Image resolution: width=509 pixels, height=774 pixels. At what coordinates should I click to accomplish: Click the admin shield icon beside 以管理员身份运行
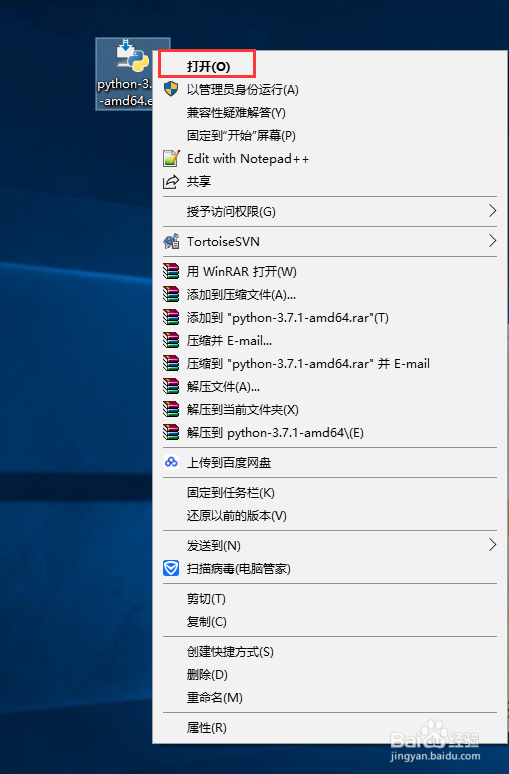171,89
